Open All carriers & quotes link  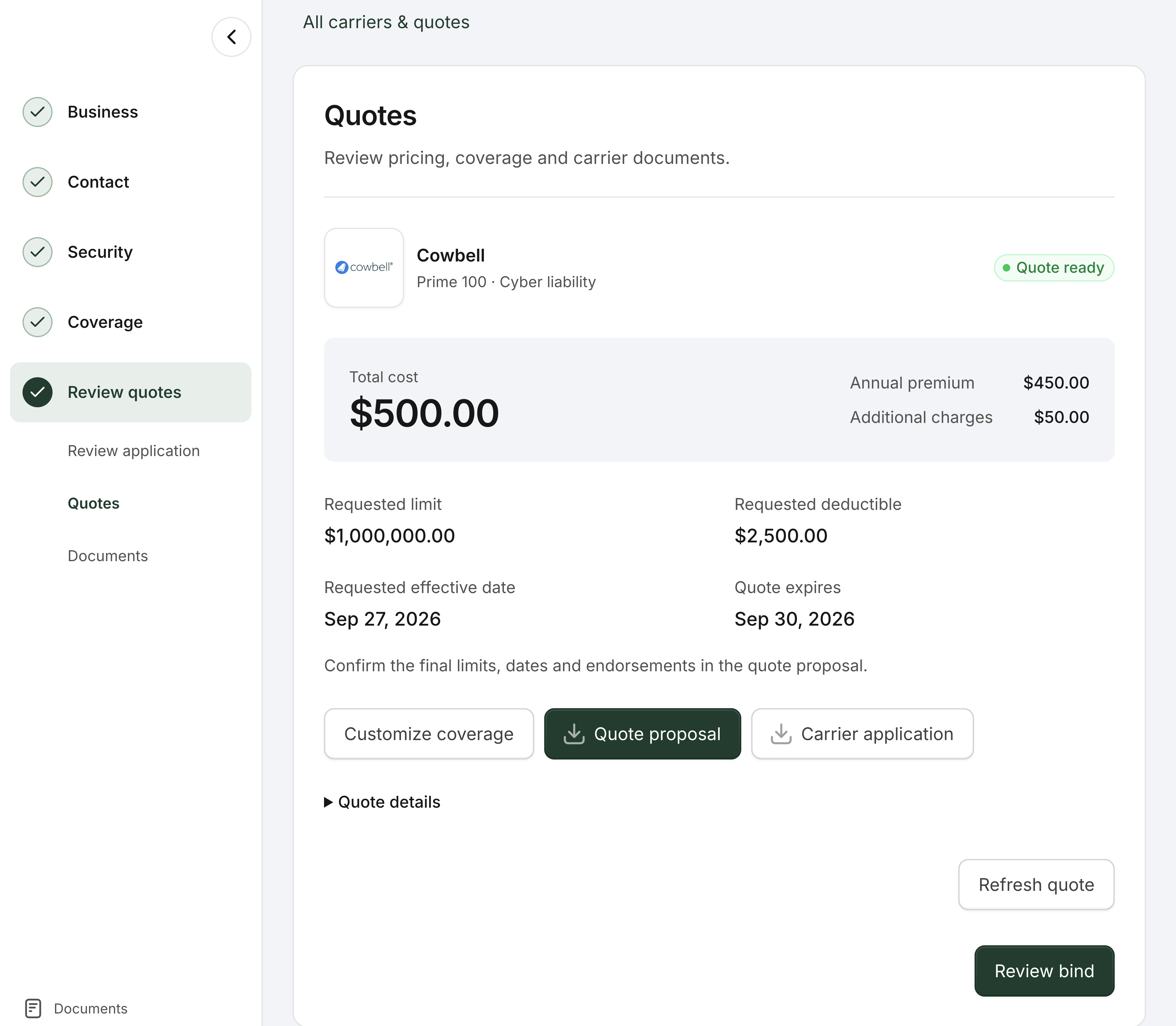(386, 22)
